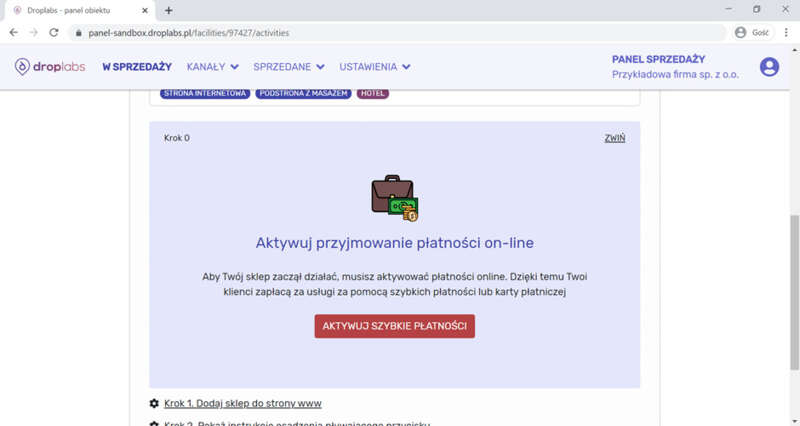800x426 pixels.
Task: Open a new browser tab
Action: (168, 10)
